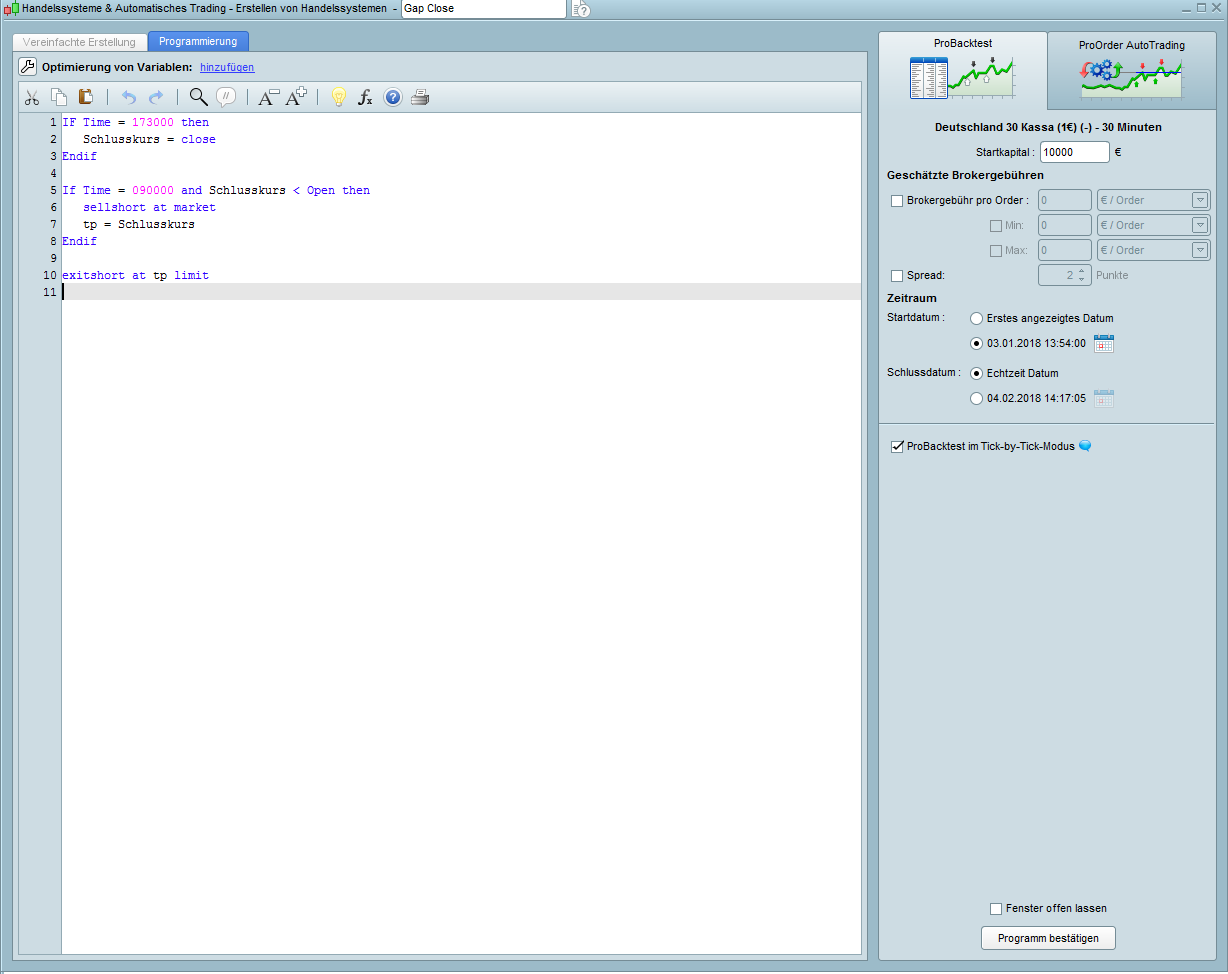1228x974 pixels.
Task: Enable the Spread checkbox
Action: [x=897, y=275]
